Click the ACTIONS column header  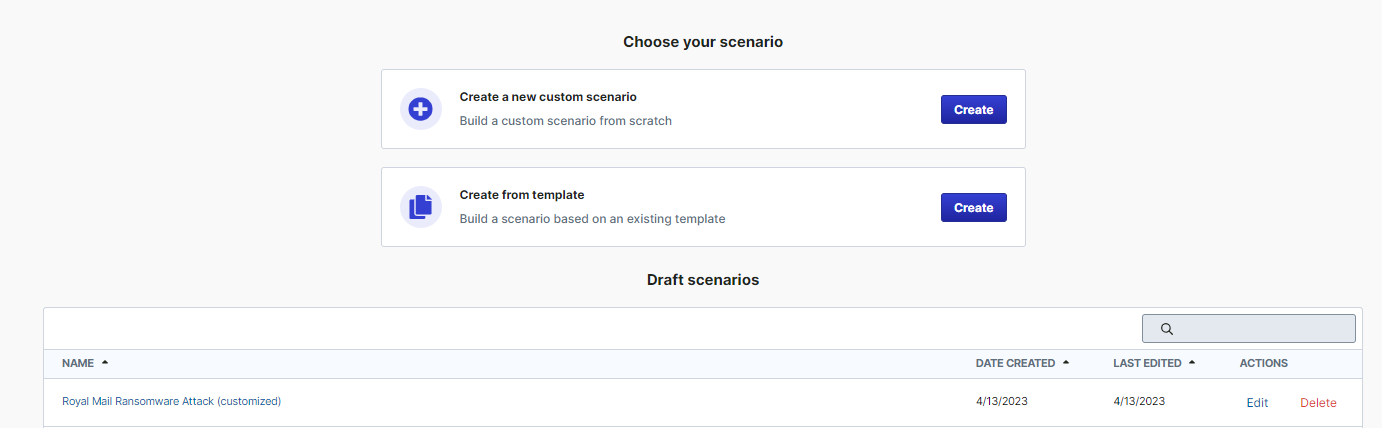click(1263, 363)
